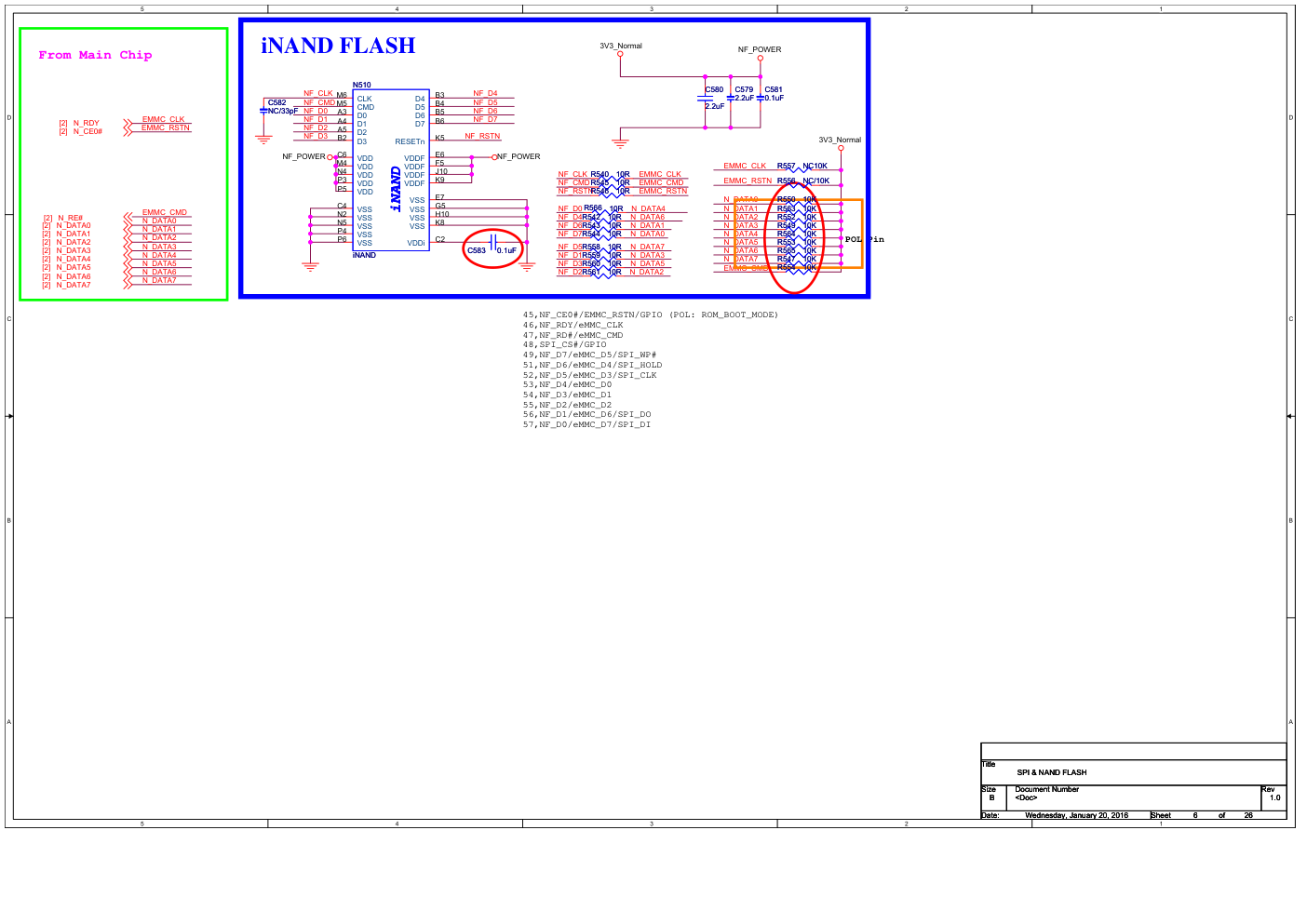This screenshot has height=924, width=1307.
Task: Select [2] N_DATA7 reference in main chip box
Action: (67, 285)
